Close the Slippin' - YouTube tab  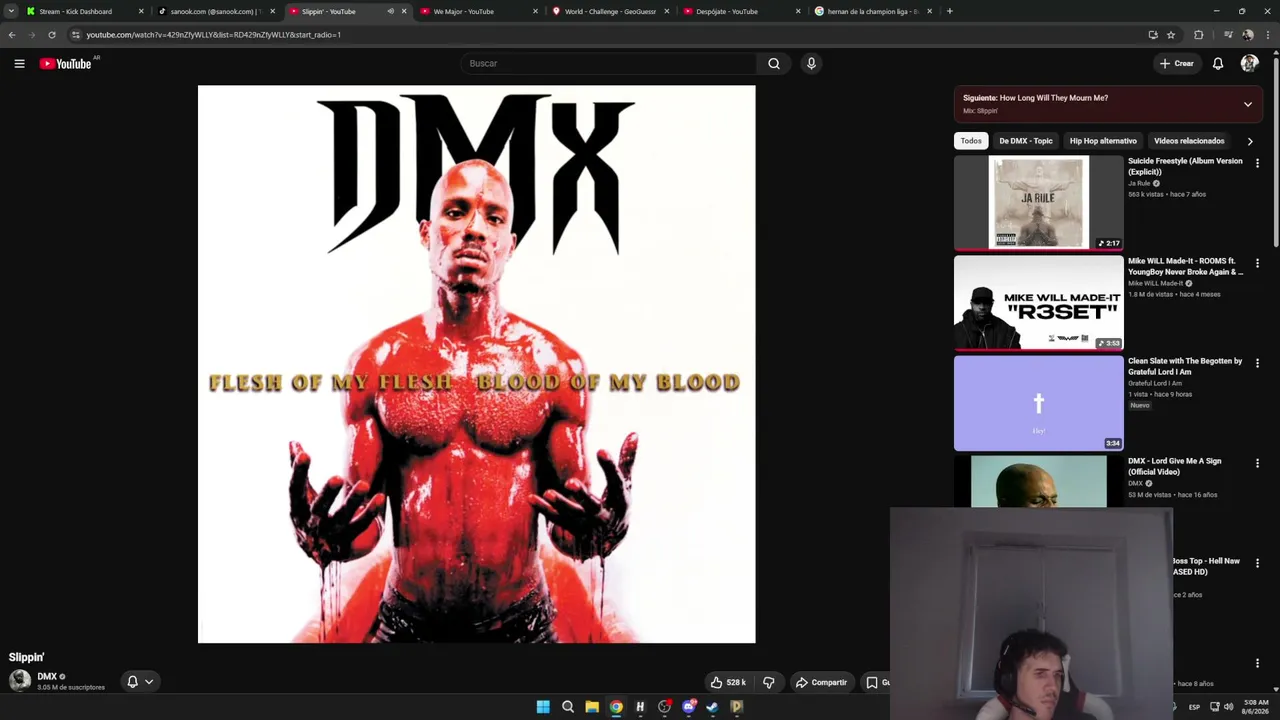(404, 11)
